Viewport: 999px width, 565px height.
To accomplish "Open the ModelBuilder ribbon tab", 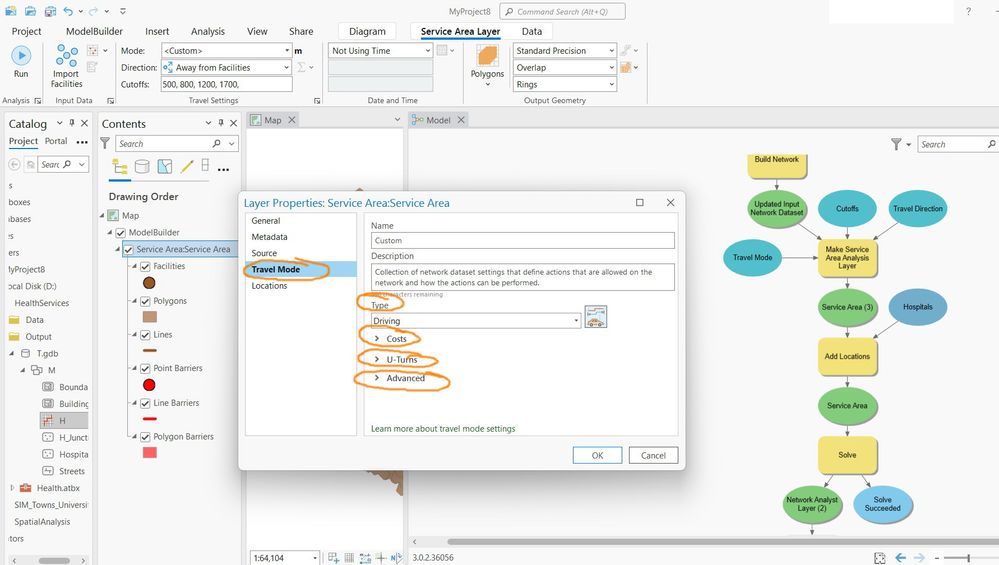I will coord(94,31).
